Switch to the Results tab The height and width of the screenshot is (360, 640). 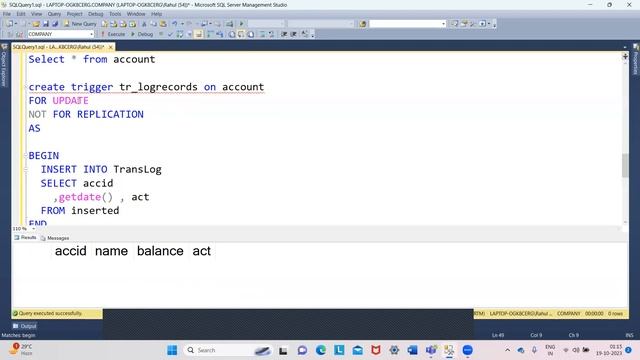coord(25,238)
